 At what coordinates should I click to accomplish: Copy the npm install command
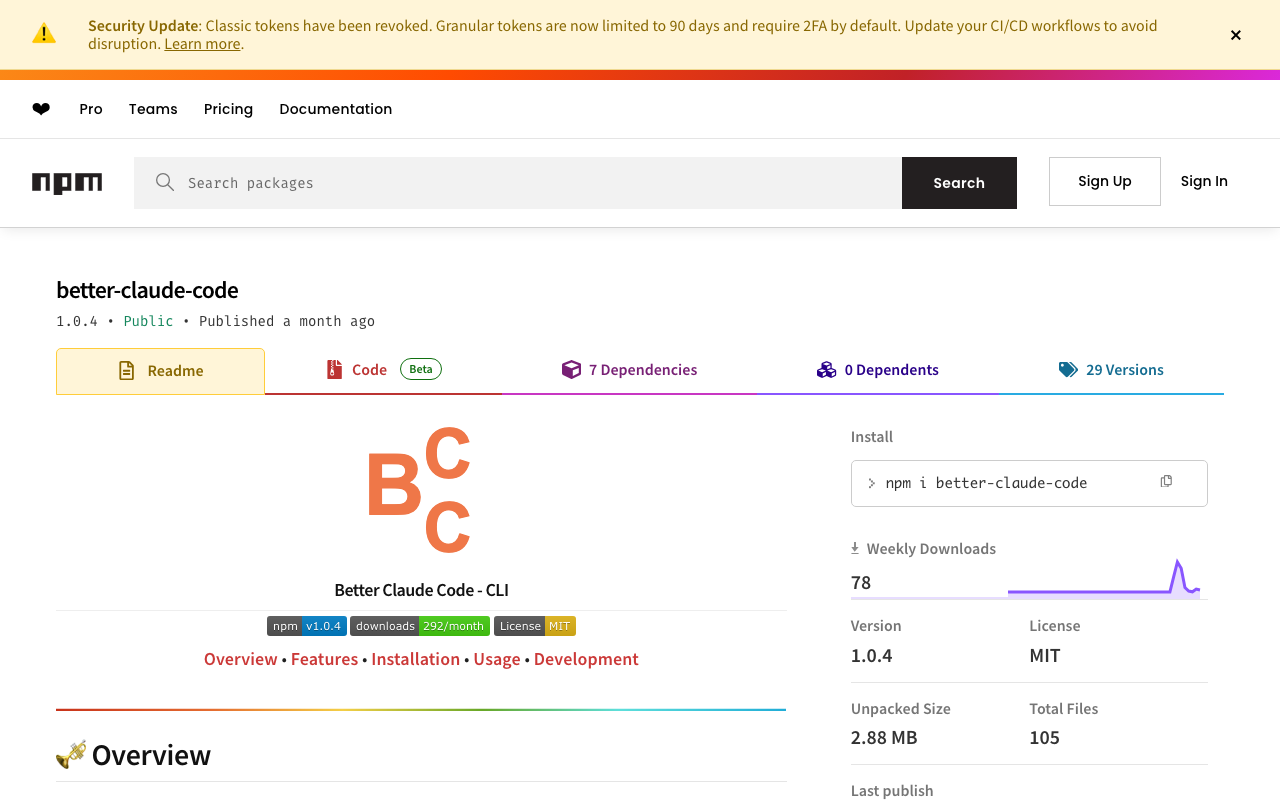pos(1166,482)
